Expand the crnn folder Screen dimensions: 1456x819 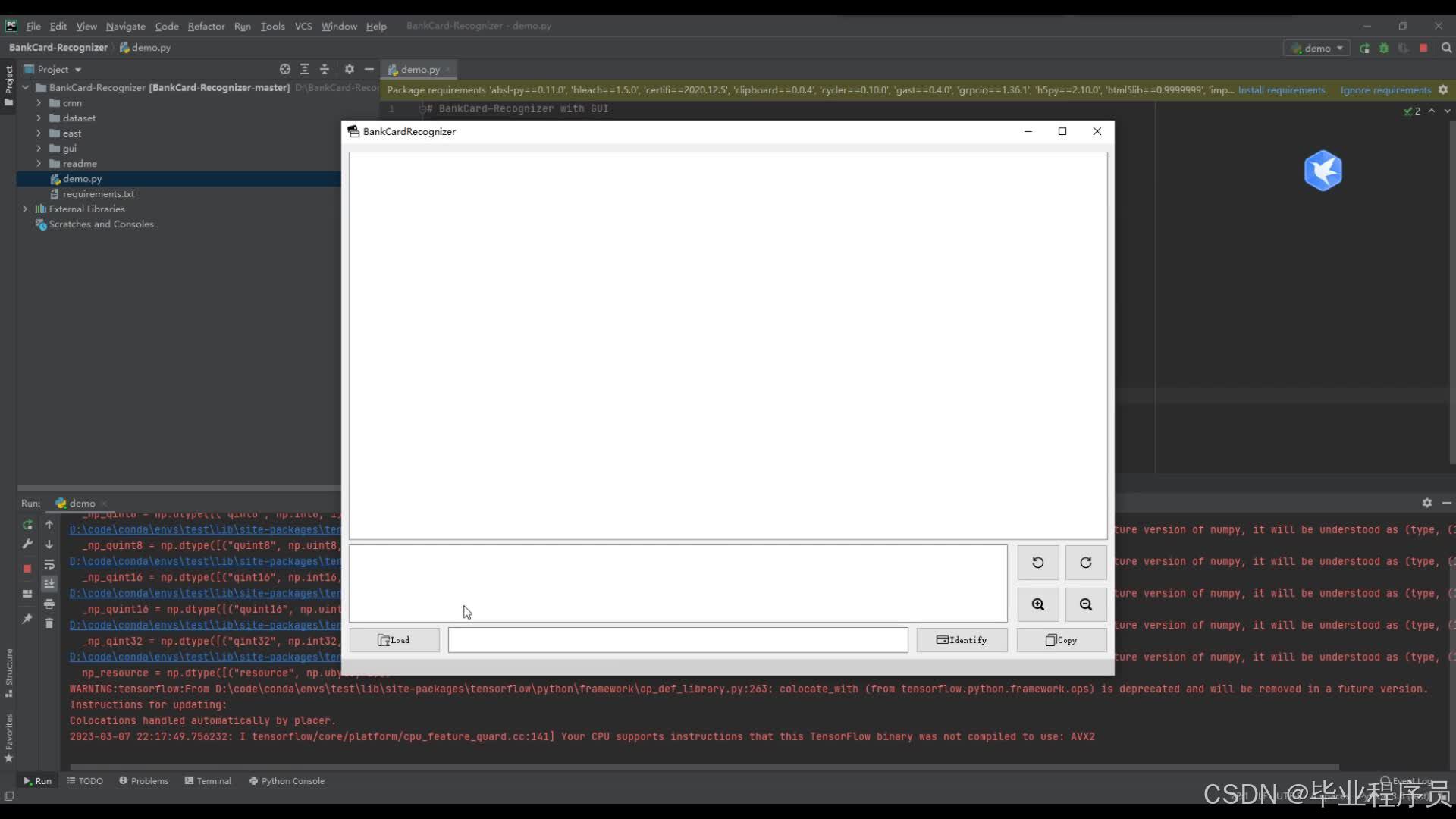coord(39,103)
